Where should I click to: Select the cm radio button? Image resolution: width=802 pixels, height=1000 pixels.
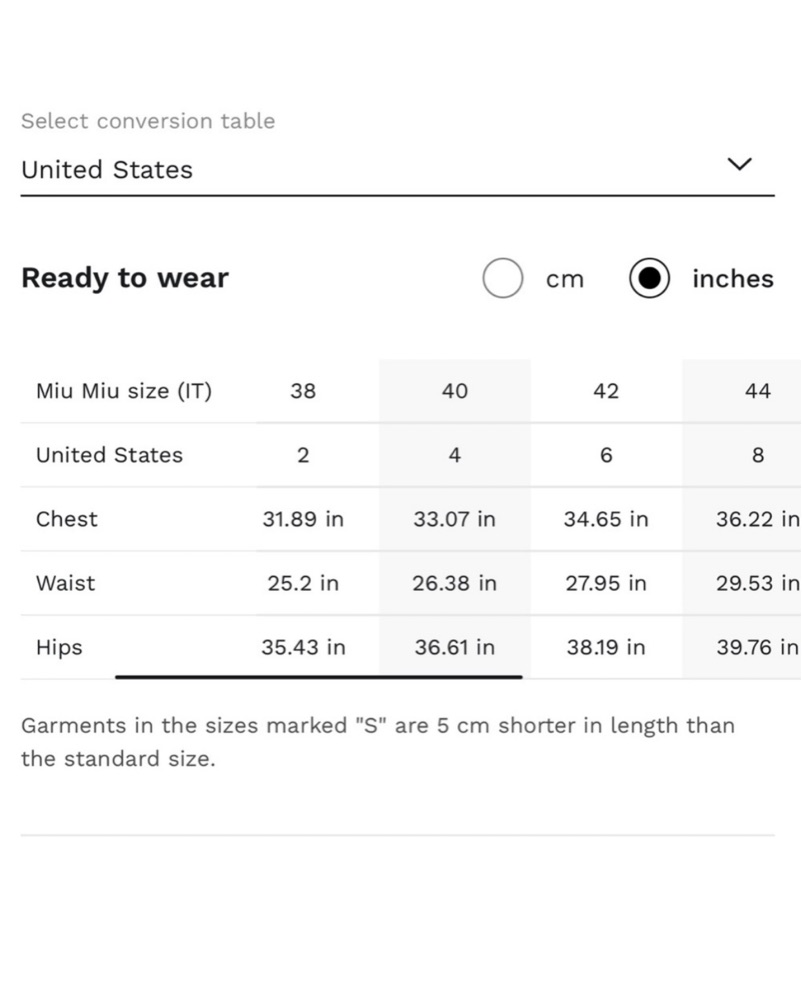(x=503, y=278)
